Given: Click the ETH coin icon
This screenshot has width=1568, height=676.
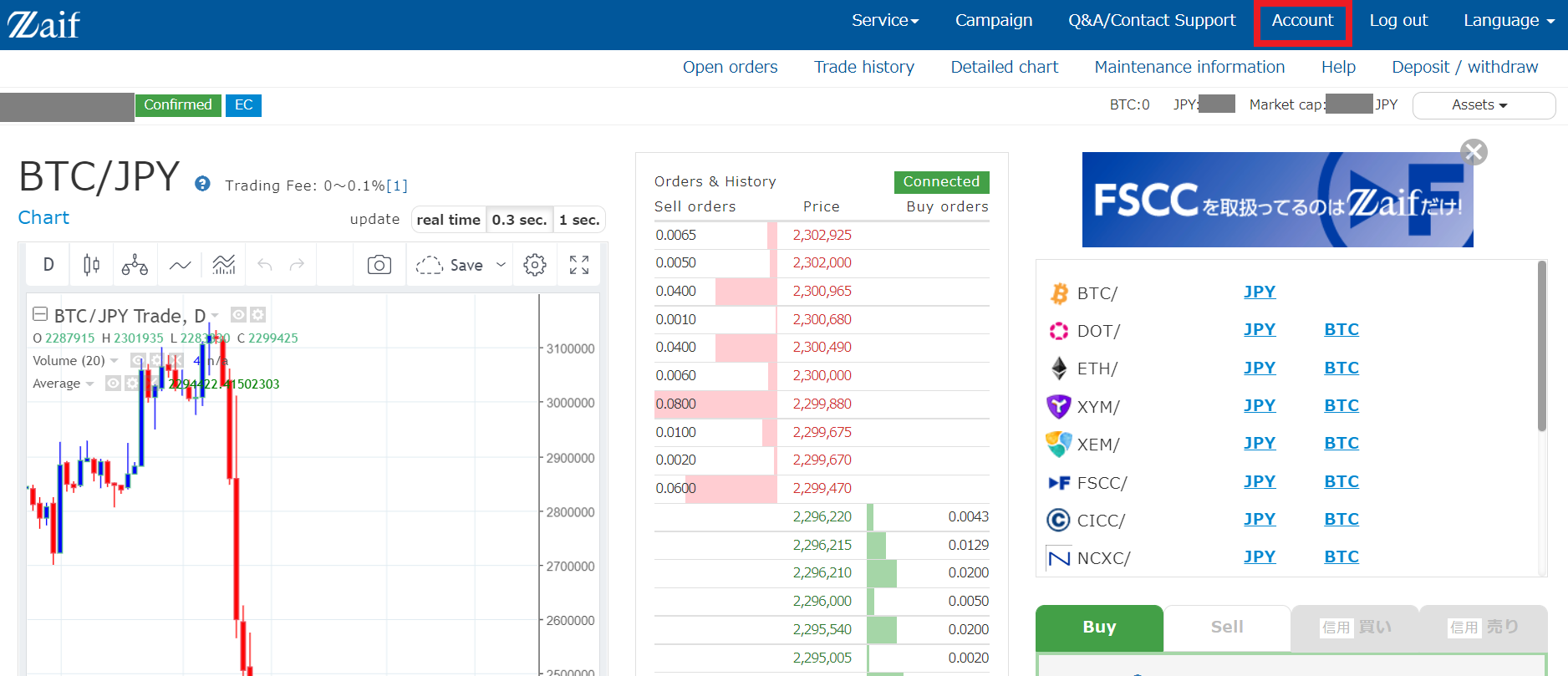Looking at the screenshot, I should point(1059,368).
